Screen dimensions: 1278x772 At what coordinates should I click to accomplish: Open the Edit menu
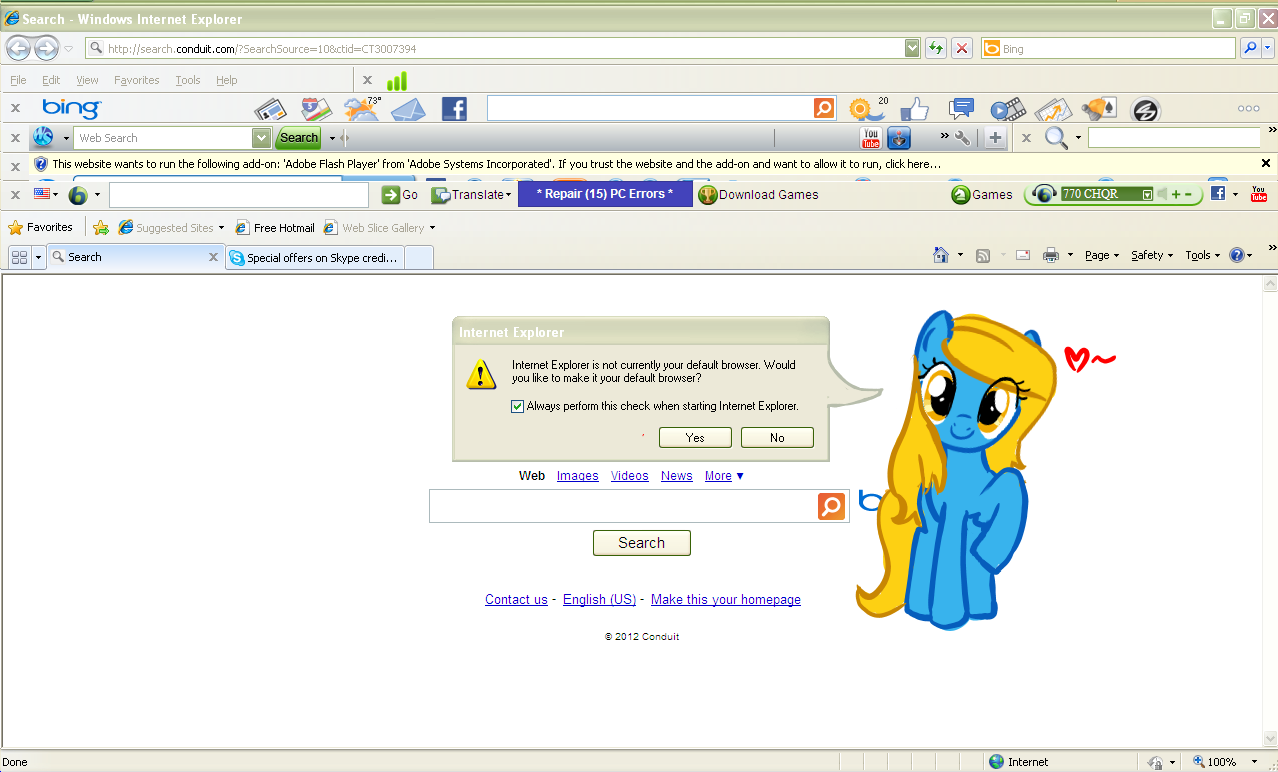(51, 80)
